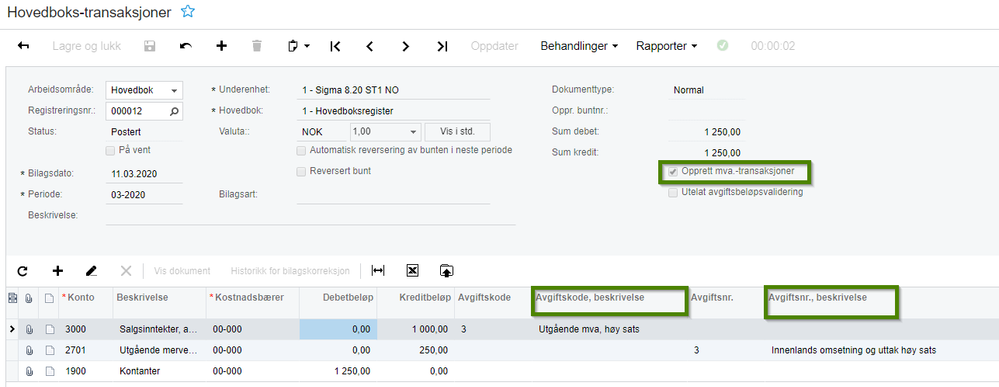Open the Behandlinger menu
The image size is (999, 387).
[579, 46]
